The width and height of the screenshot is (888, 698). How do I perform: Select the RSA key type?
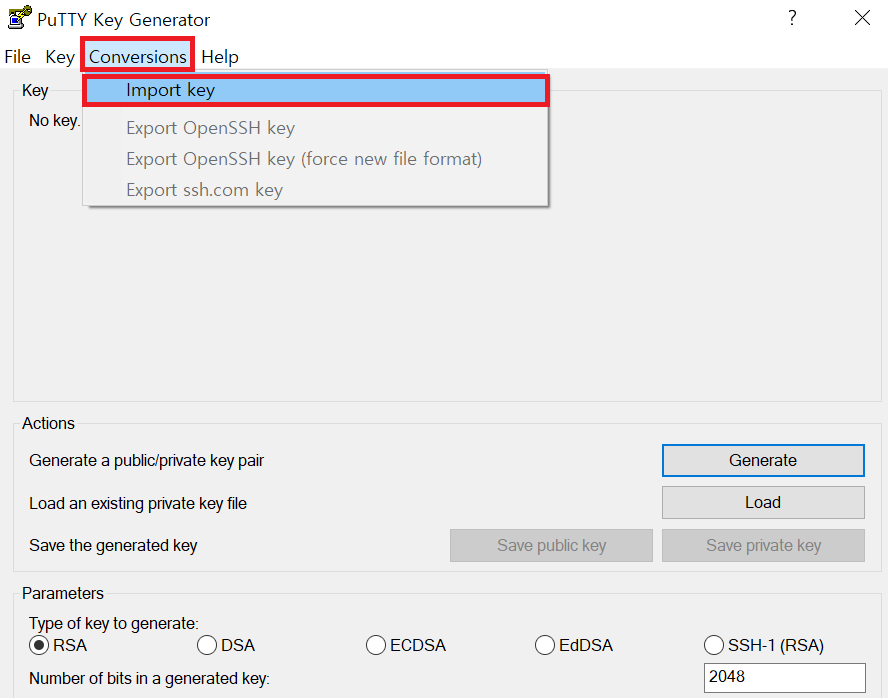(58, 645)
